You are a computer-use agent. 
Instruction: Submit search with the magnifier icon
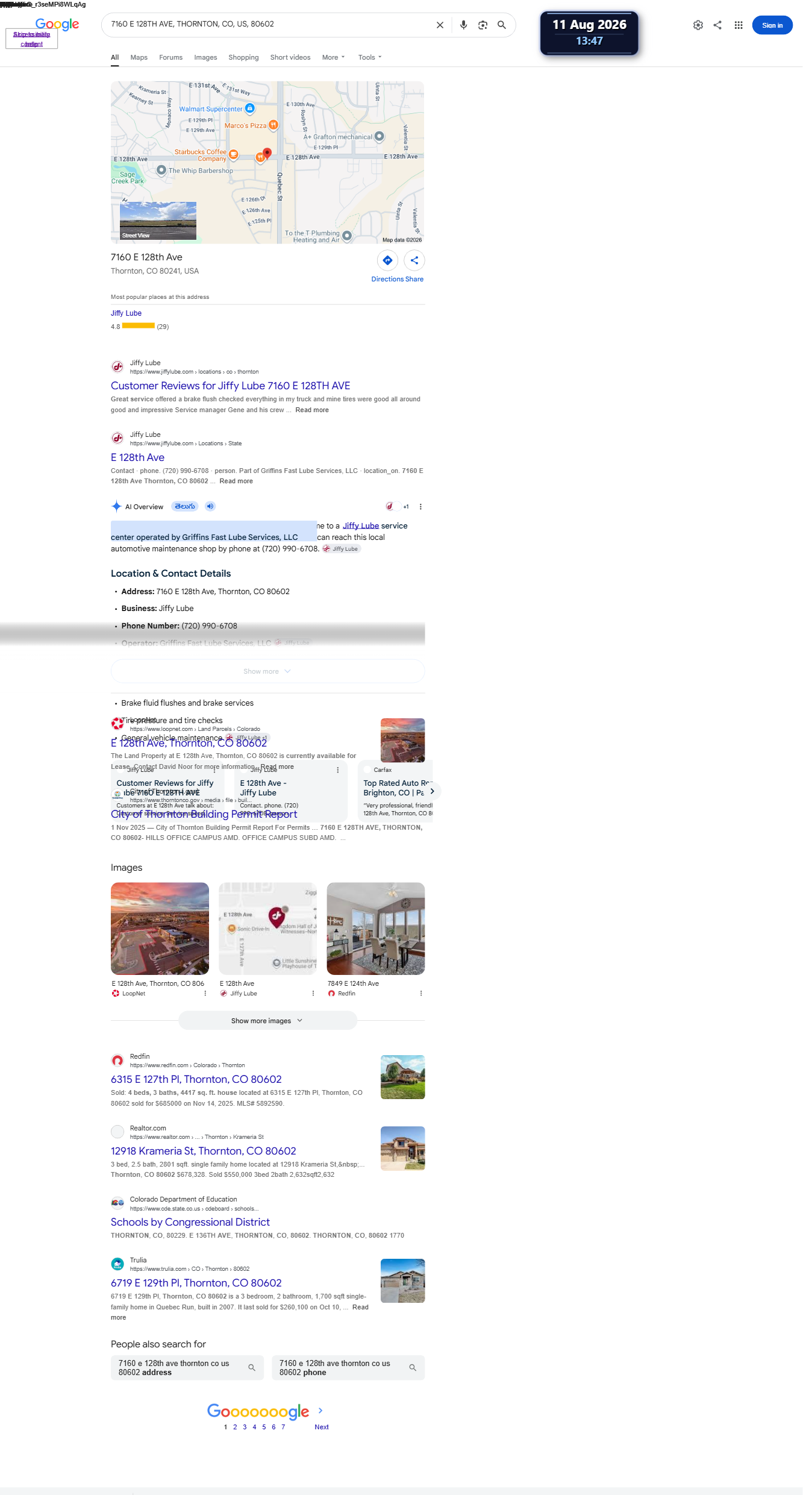pyautogui.click(x=502, y=25)
